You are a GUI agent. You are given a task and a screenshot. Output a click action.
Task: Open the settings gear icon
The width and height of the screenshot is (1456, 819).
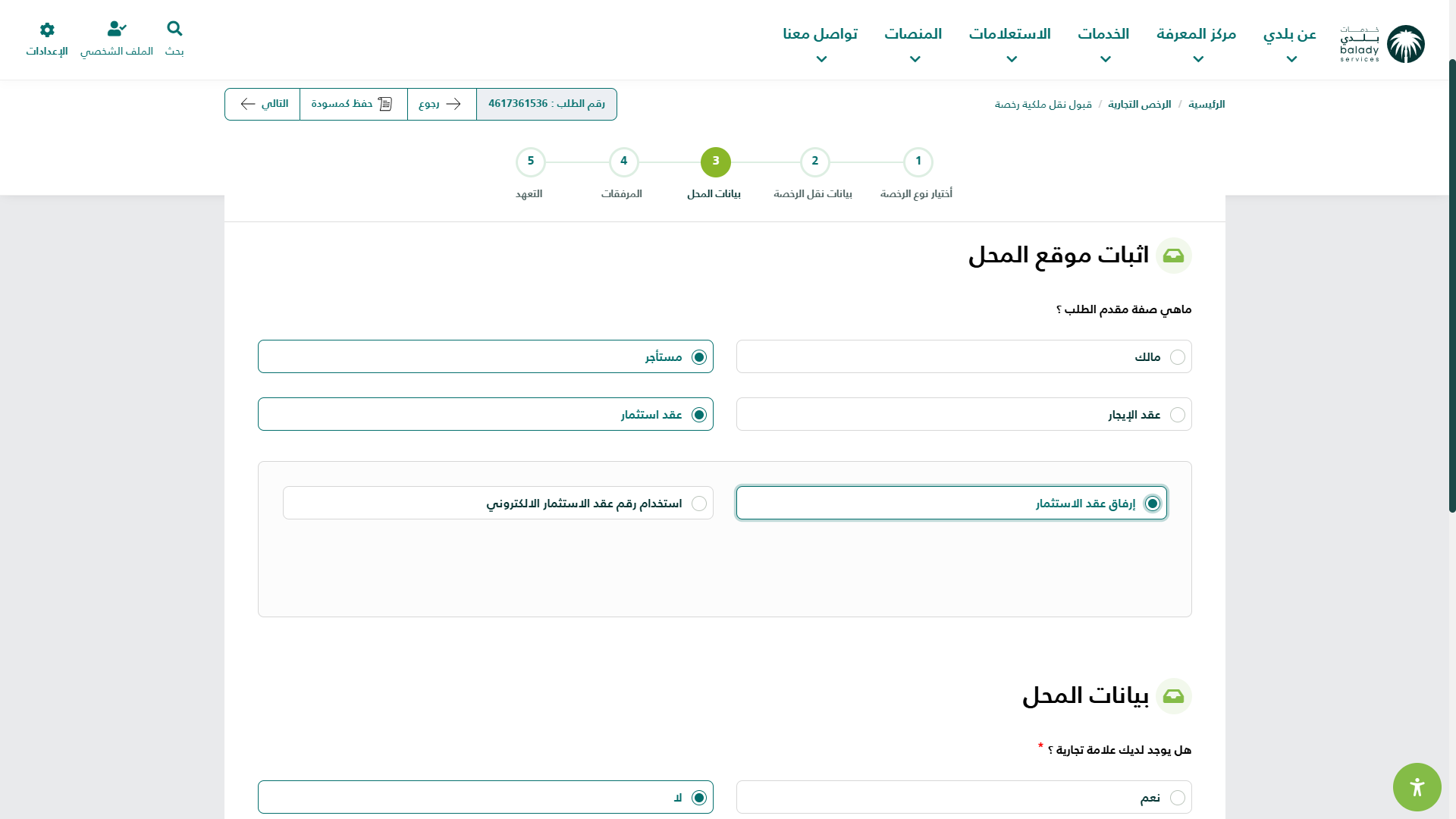(47, 30)
